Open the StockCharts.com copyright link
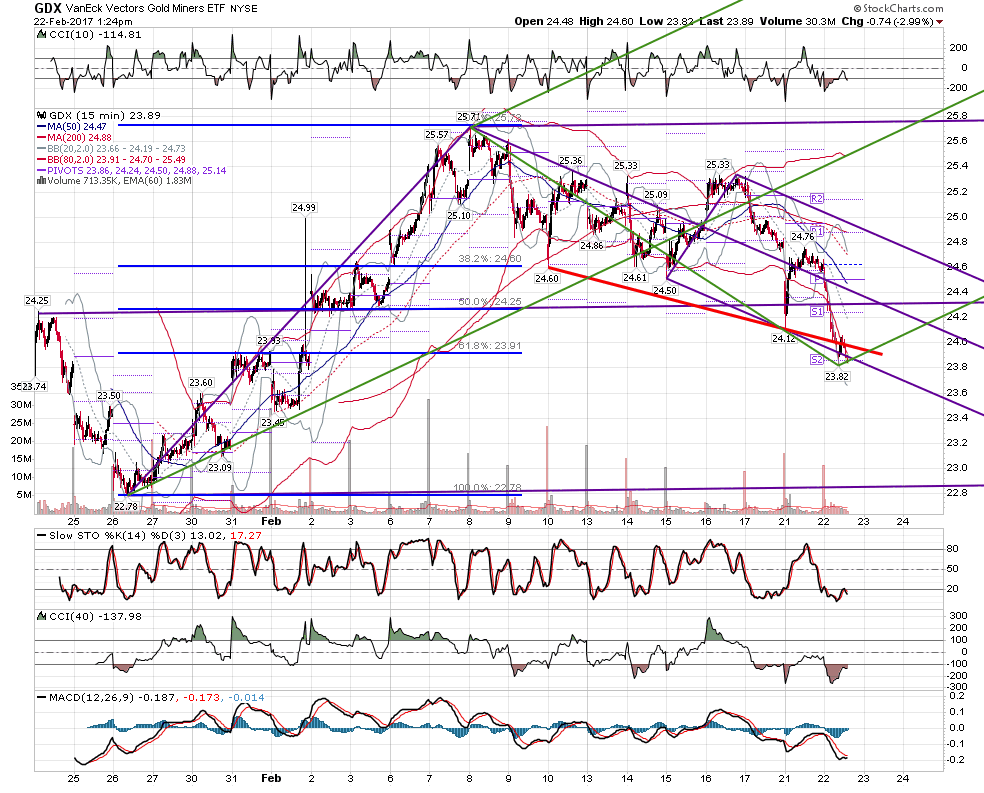The width and height of the screenshot is (984, 793). 898,8
